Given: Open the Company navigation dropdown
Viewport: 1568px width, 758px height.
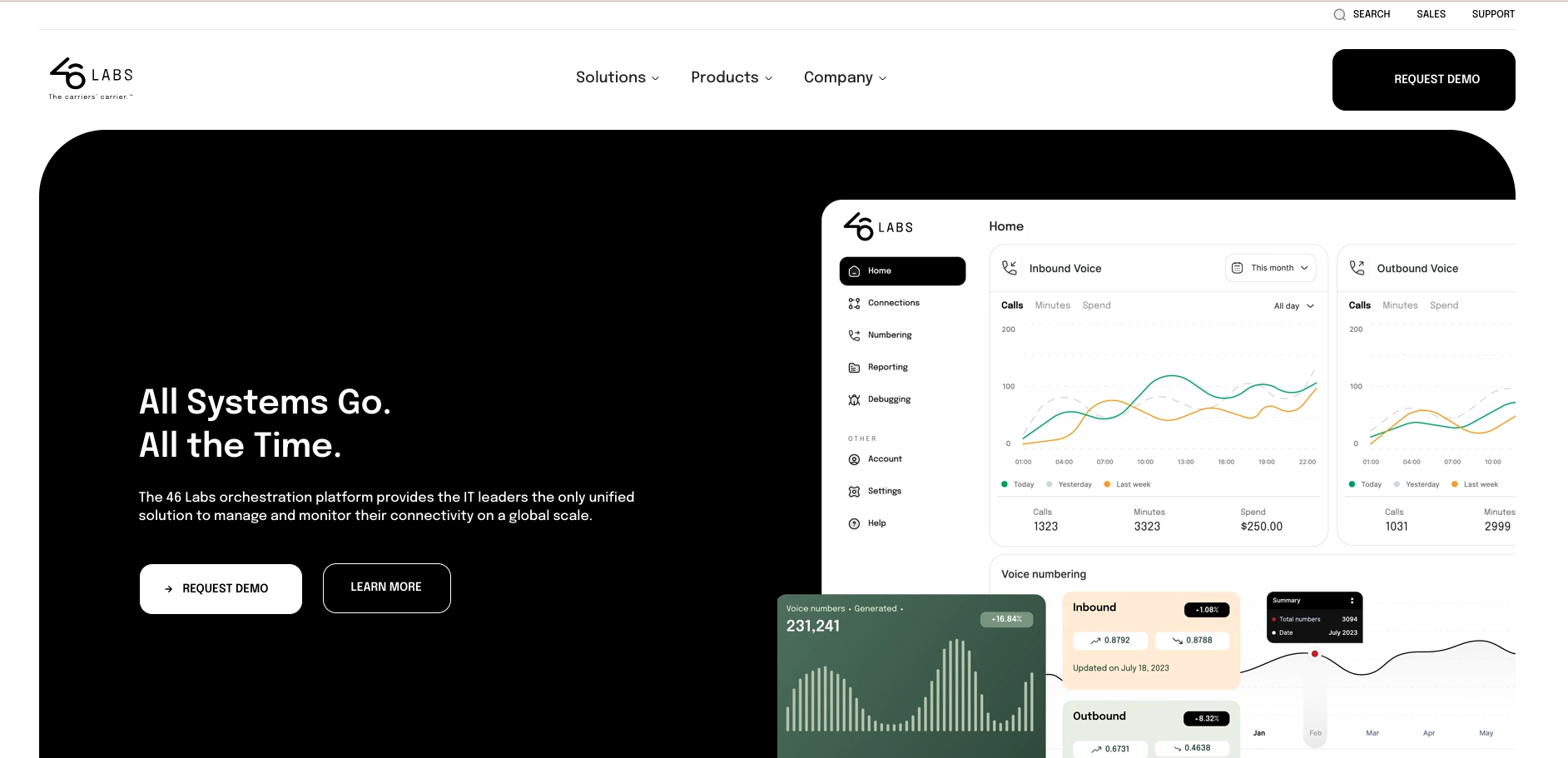Looking at the screenshot, I should click(844, 77).
